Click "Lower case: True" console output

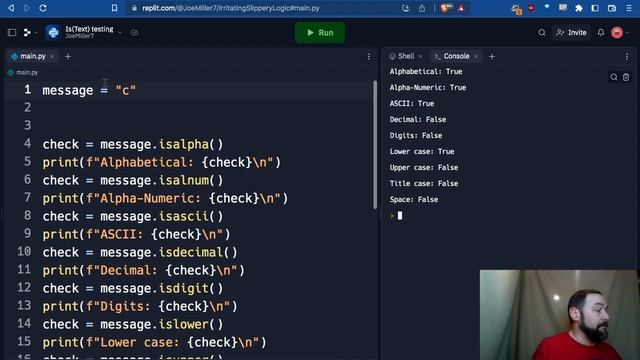[x=422, y=151]
